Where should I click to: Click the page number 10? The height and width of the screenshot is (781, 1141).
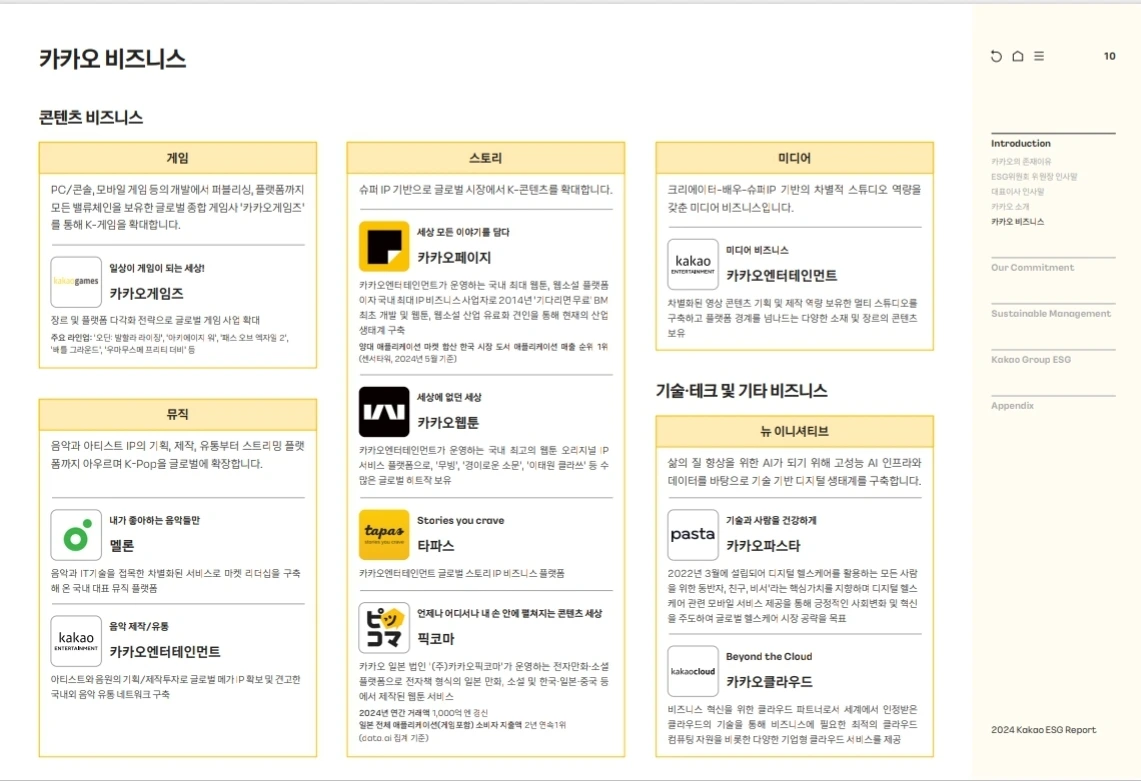coord(1109,56)
